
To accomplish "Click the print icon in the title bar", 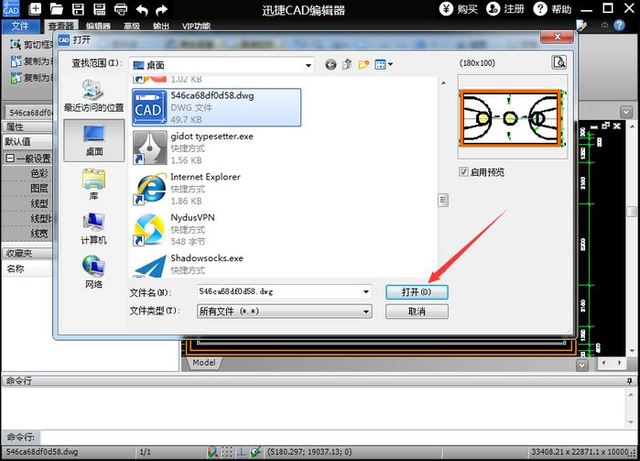I will click(121, 9).
